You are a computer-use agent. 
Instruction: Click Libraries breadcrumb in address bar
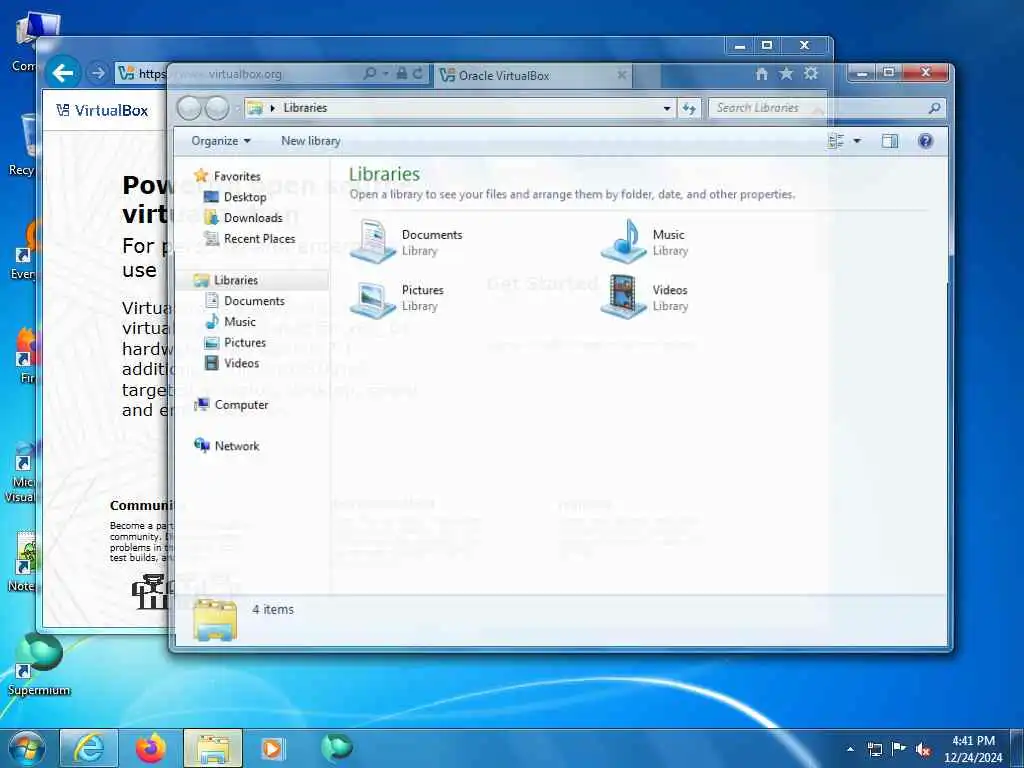305,108
